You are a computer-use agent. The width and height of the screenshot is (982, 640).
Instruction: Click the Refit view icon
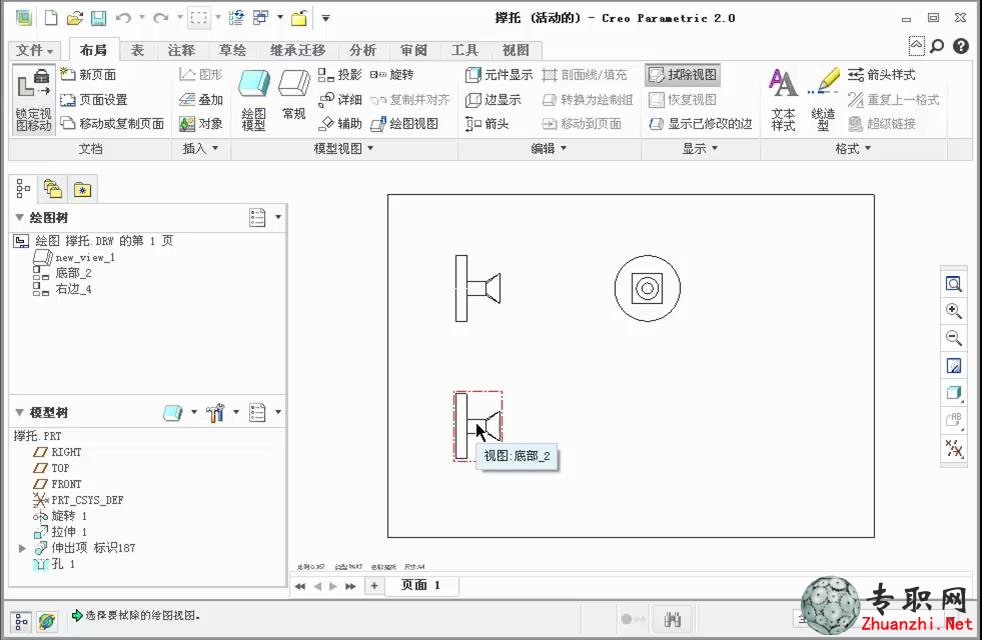point(953,284)
